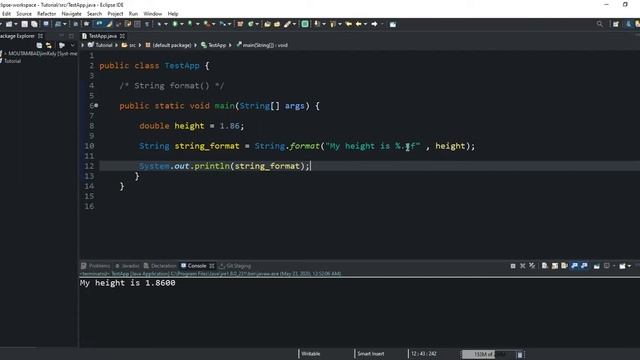Click the green square toolbar icon
640x360 pixels.
(x=305, y=24)
